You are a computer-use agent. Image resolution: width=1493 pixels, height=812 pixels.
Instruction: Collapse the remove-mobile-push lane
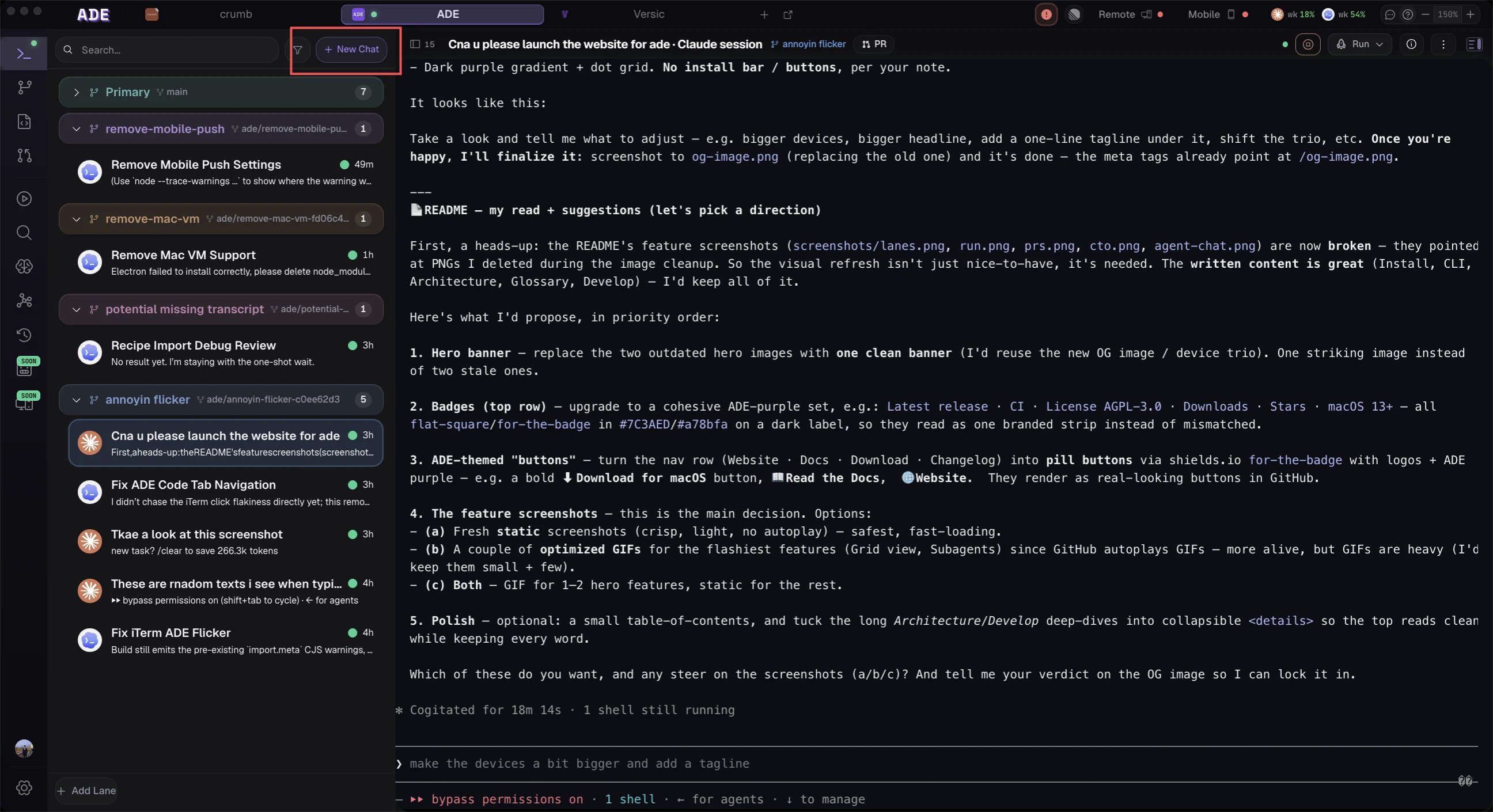(x=76, y=128)
